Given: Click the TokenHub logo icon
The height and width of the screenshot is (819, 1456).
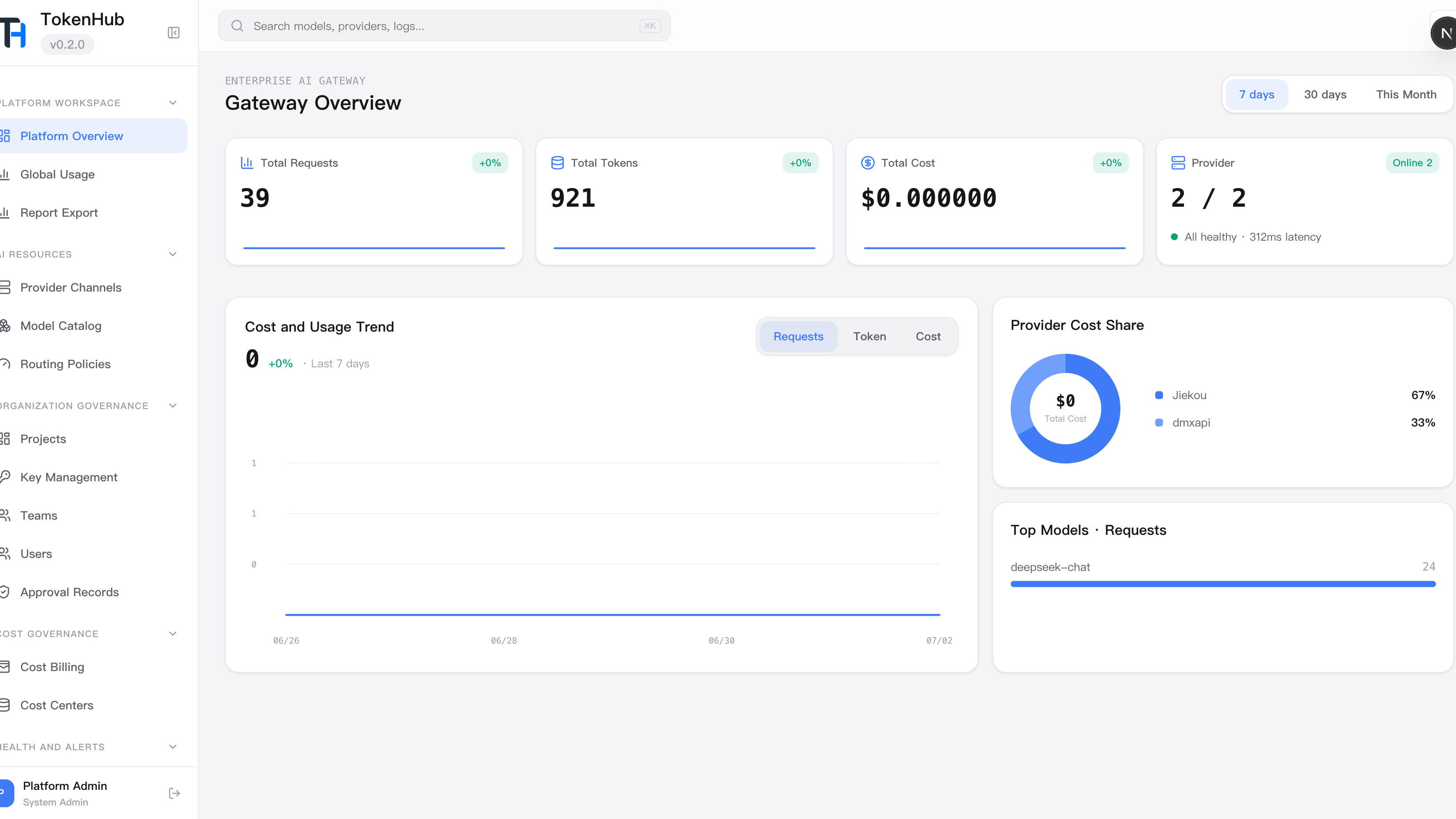Looking at the screenshot, I should tap(13, 32).
